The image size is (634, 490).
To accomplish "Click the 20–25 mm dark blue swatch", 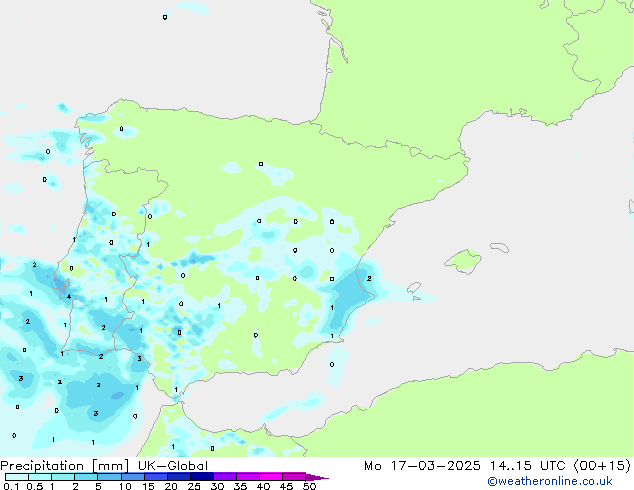I will point(179,477).
